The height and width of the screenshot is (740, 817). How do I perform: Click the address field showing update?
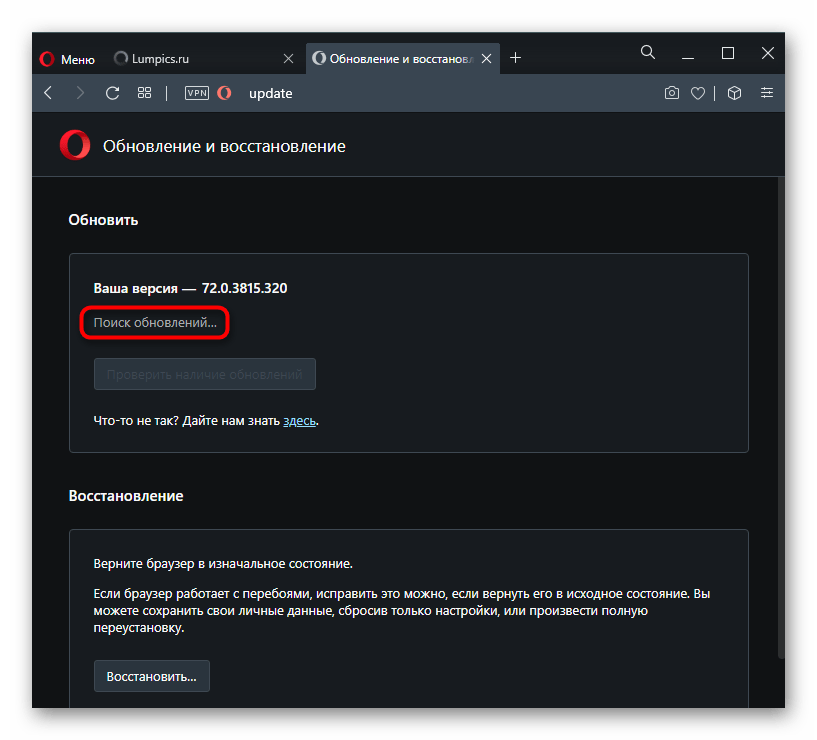[400, 93]
